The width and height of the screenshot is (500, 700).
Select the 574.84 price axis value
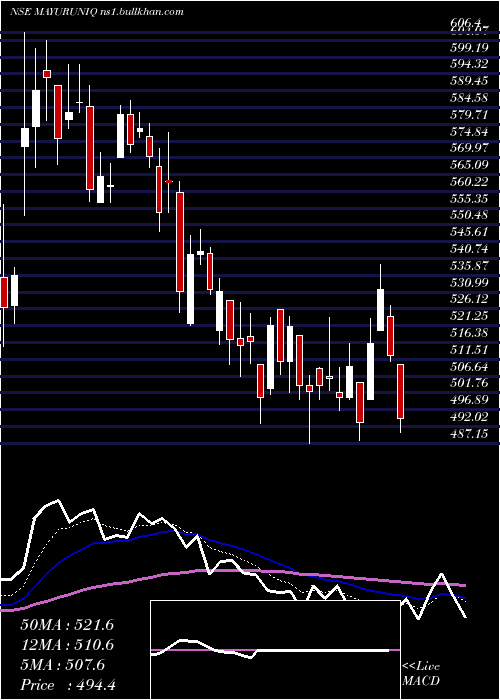tap(469, 131)
